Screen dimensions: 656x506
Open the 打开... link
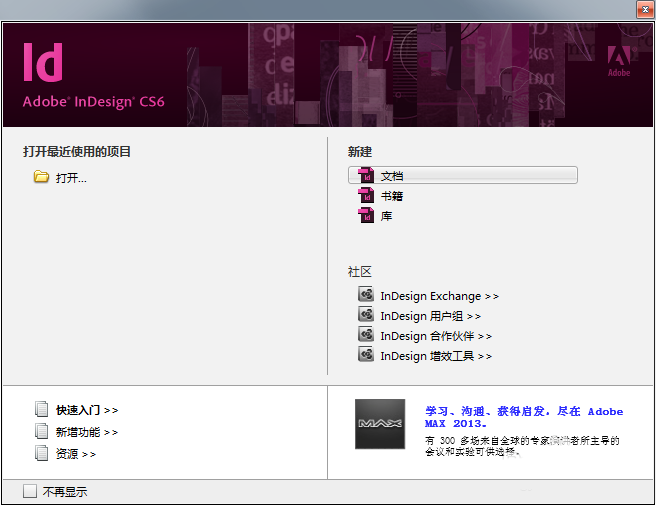pyautogui.click(x=71, y=178)
